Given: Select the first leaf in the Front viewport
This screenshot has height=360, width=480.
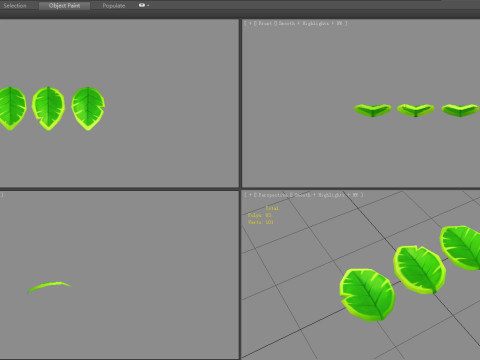Looking at the screenshot, I should click(373, 110).
